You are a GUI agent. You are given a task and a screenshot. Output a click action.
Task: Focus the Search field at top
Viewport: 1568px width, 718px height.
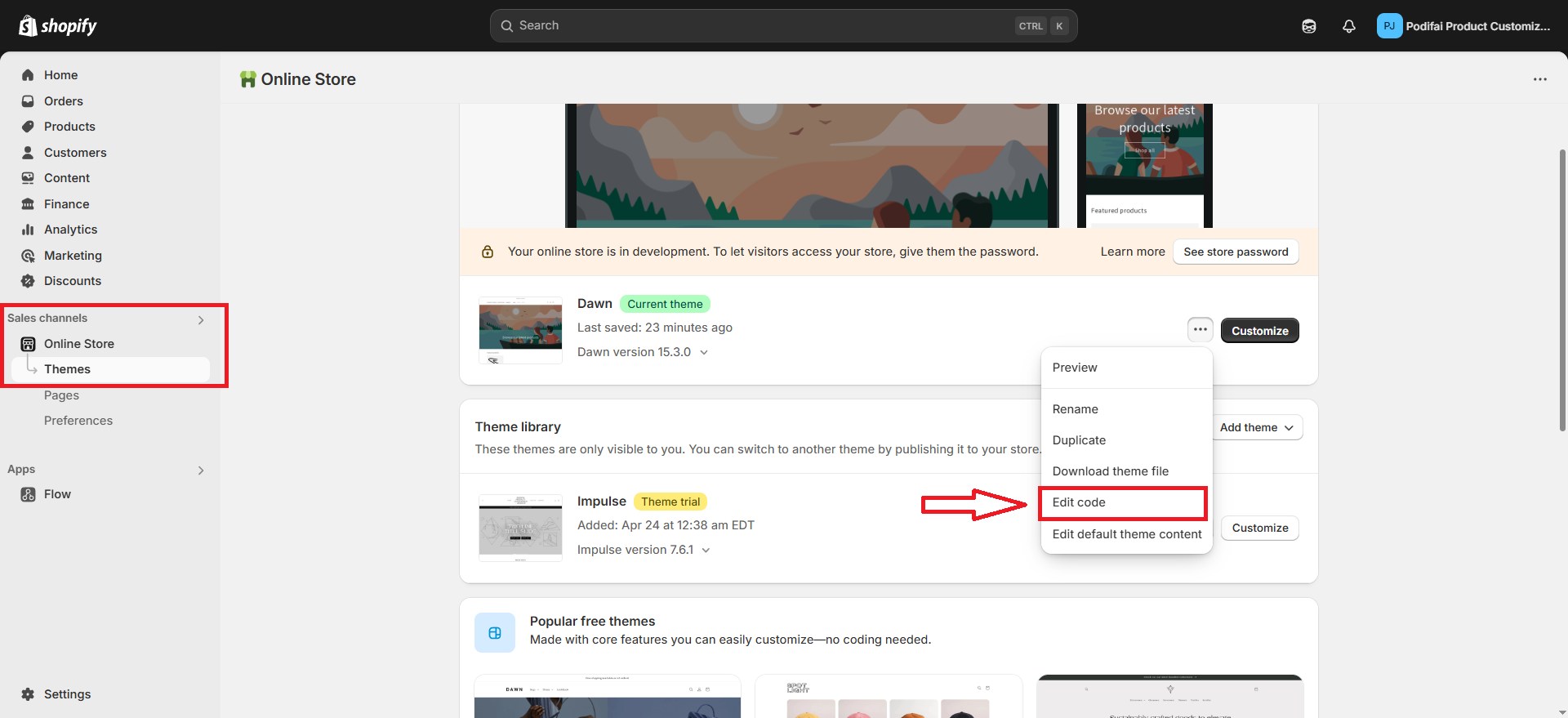click(783, 26)
